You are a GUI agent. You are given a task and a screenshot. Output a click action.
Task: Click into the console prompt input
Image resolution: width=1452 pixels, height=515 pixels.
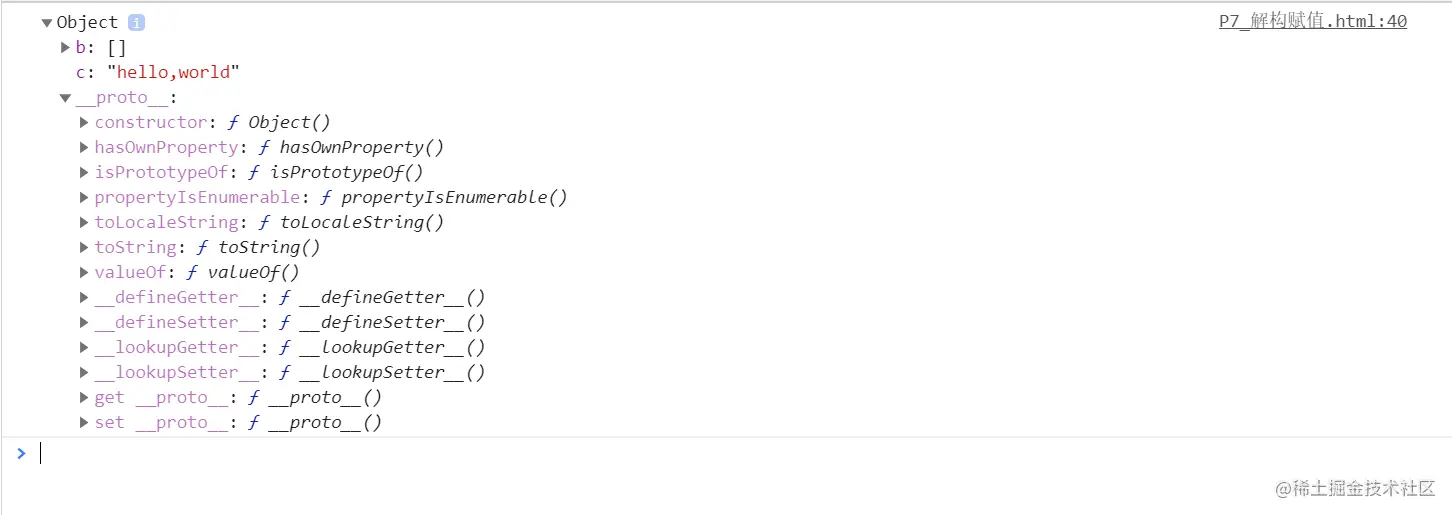click(740, 453)
